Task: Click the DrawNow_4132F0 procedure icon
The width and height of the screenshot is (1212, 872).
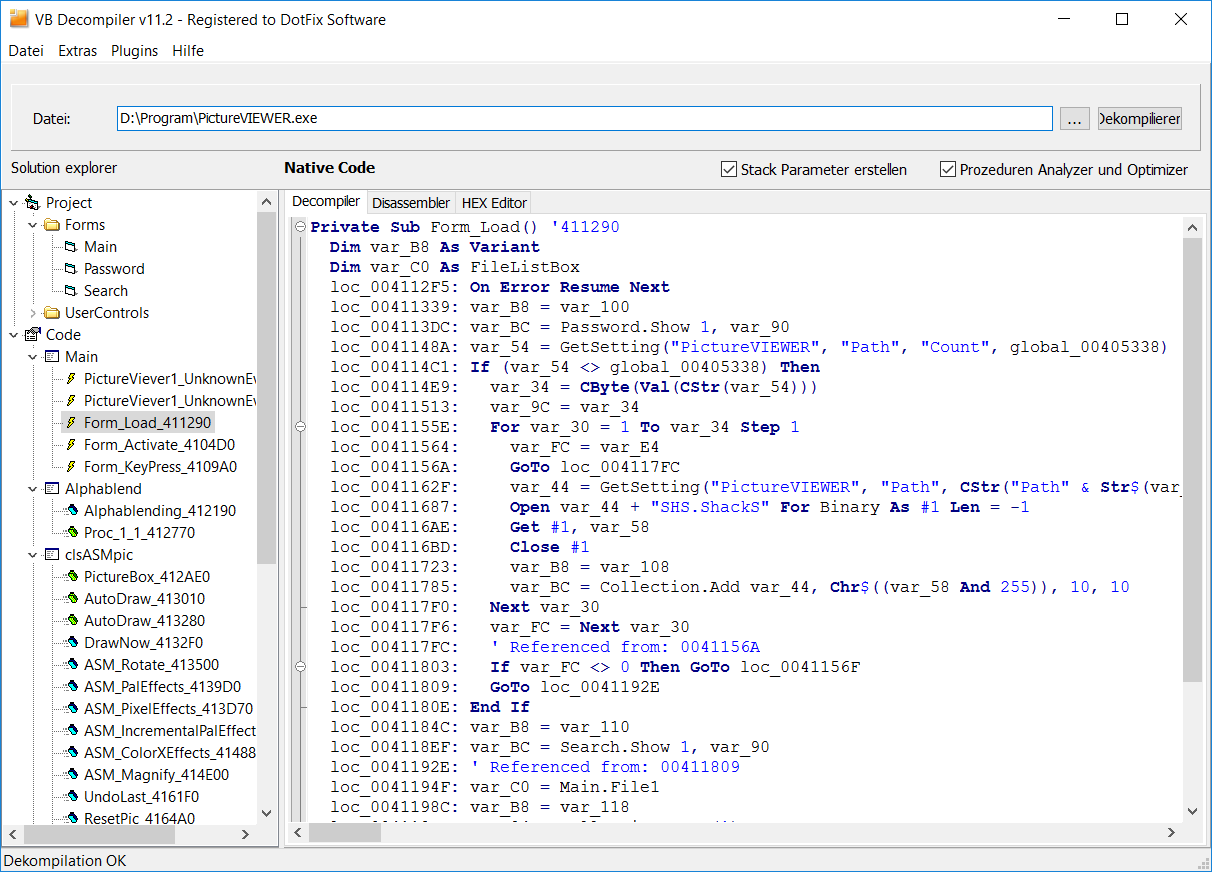Action: click(x=71, y=643)
